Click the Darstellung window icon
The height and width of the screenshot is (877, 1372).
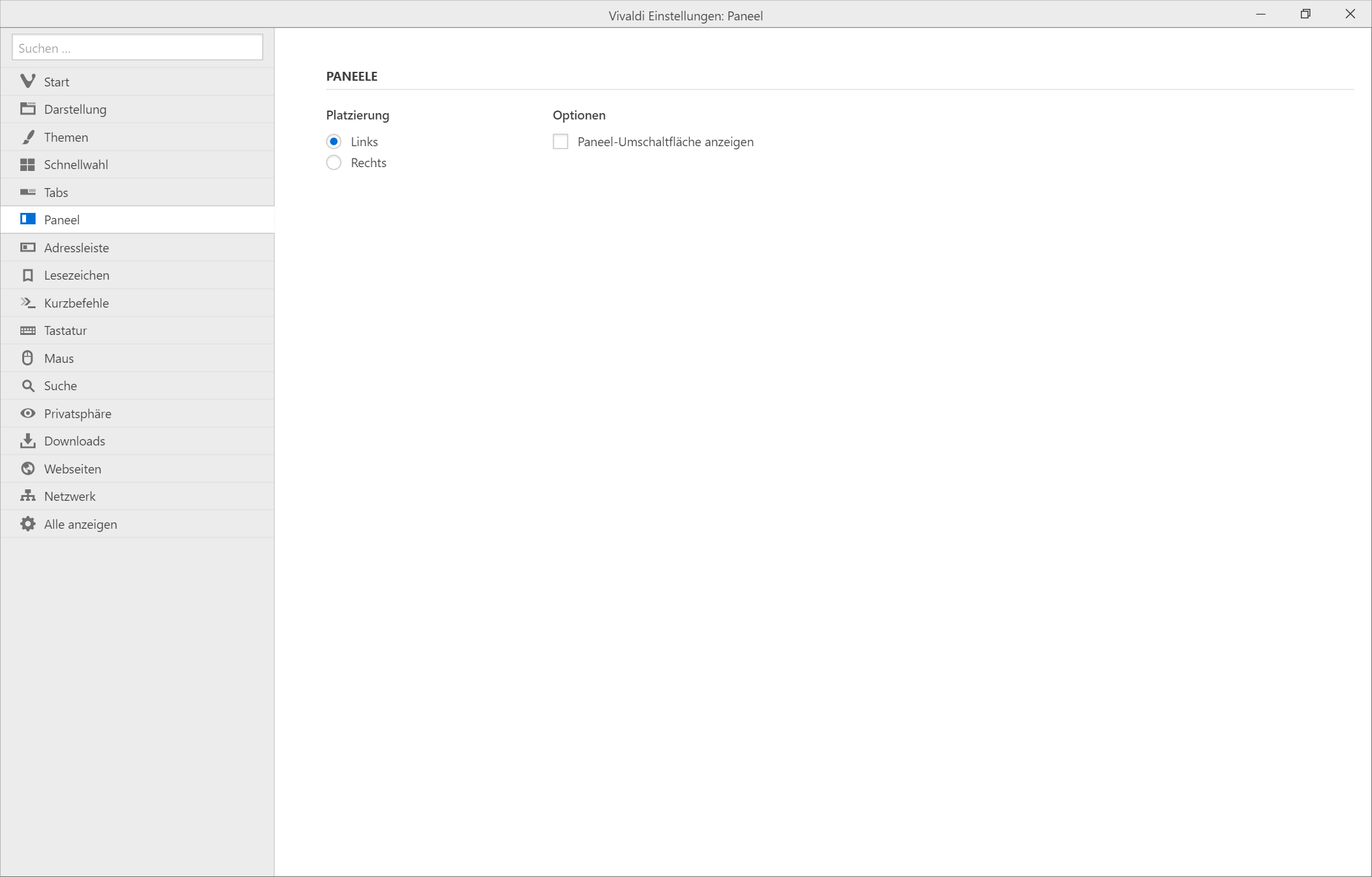[x=27, y=109]
